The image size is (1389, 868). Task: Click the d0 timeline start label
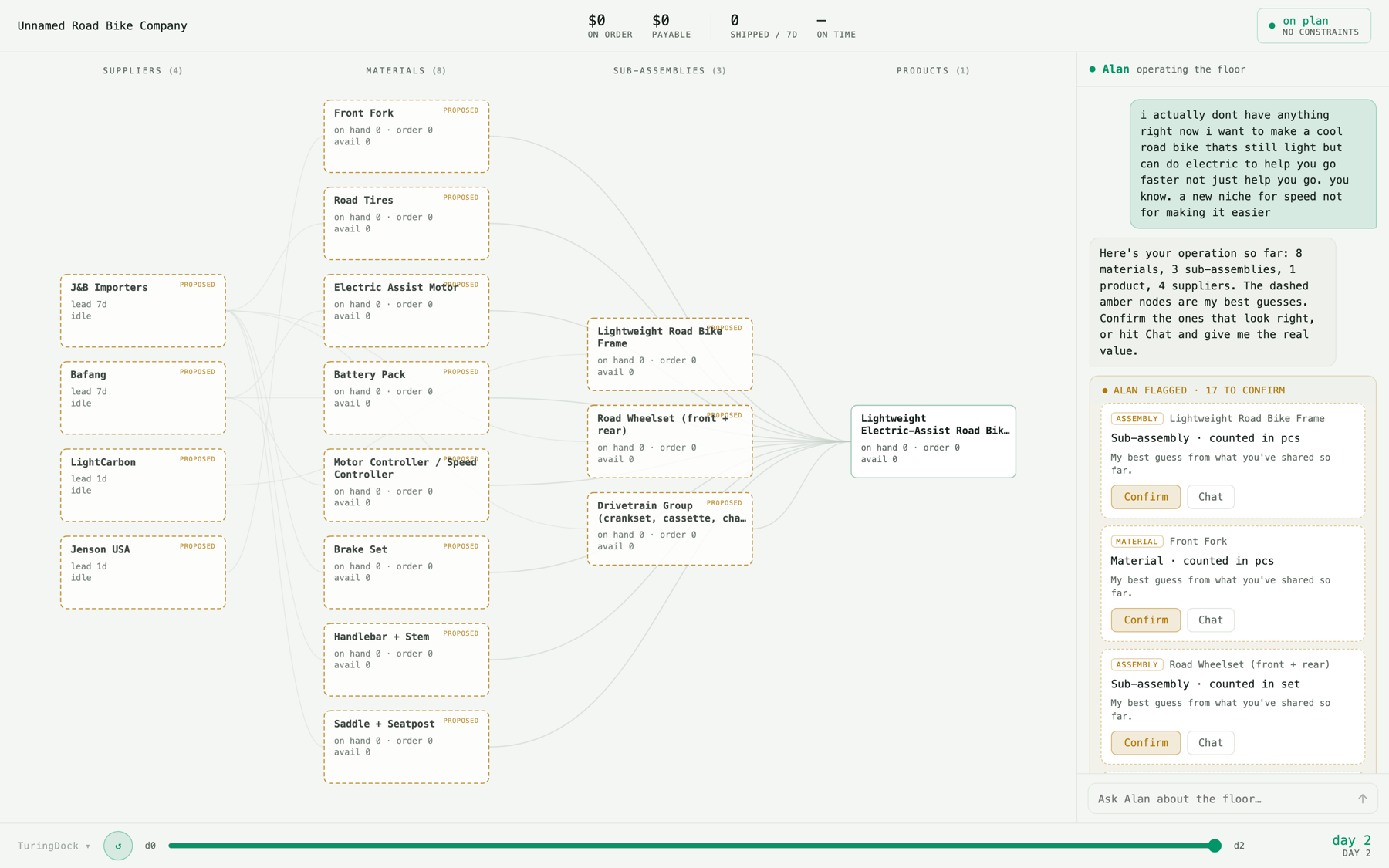[150, 846]
